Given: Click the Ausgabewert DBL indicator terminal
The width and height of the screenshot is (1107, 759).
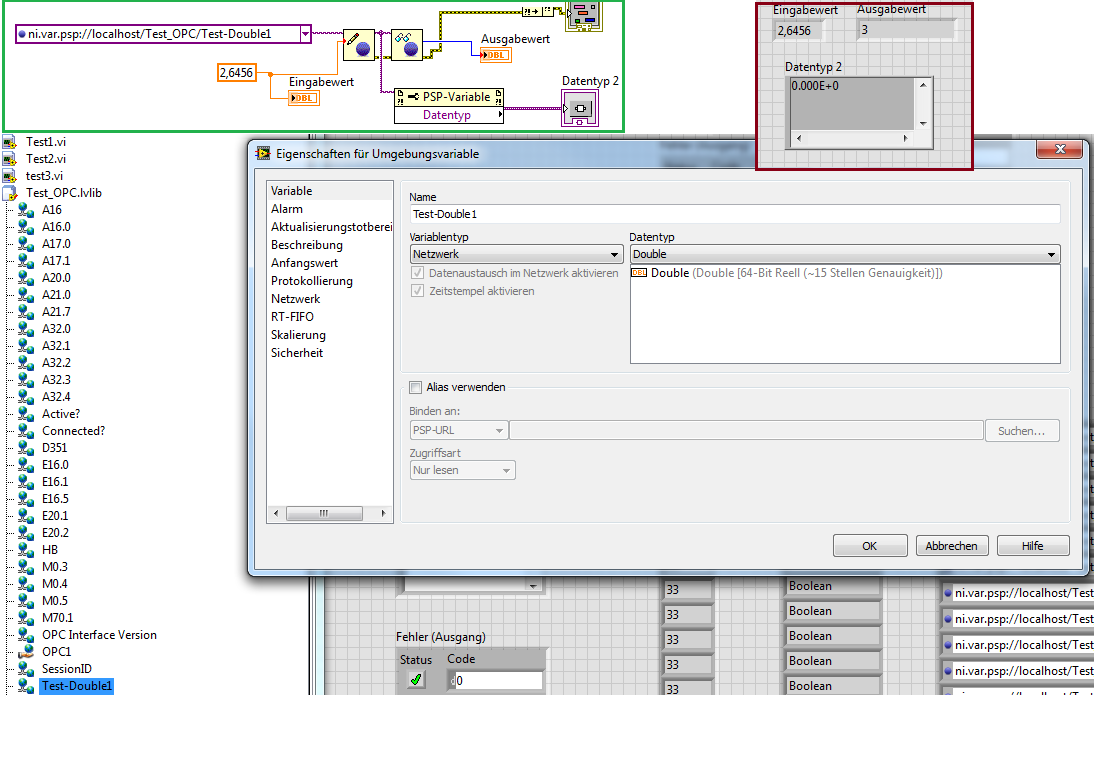Looking at the screenshot, I should [x=496, y=55].
